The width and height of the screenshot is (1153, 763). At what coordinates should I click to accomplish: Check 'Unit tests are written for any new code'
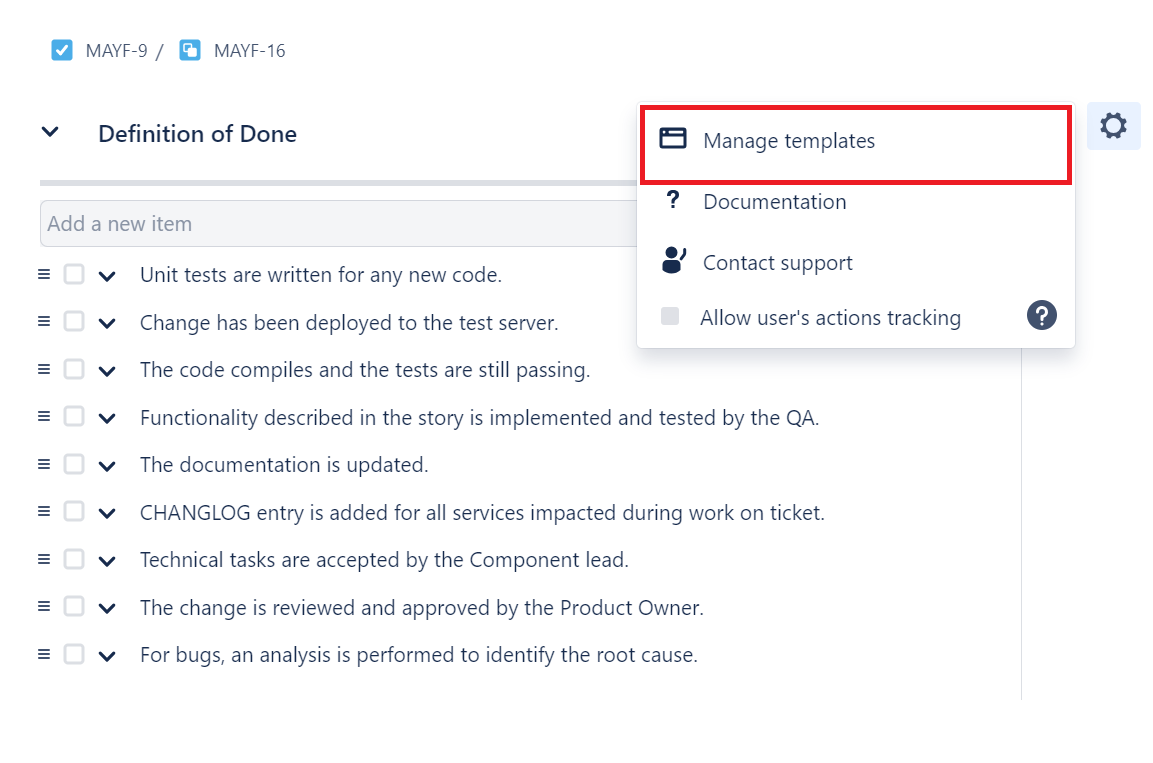coord(74,274)
